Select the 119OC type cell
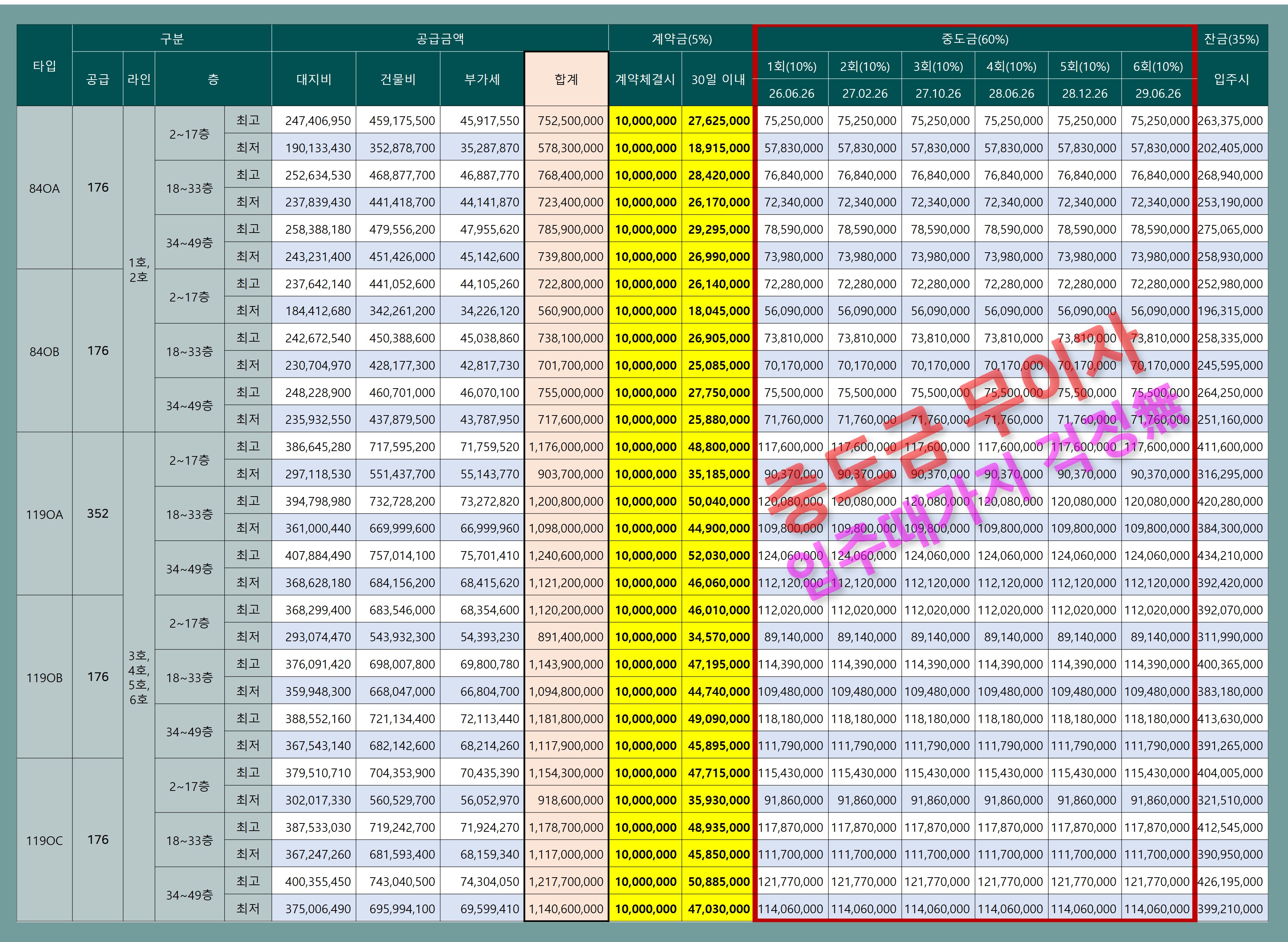Viewport: 1288px width, 942px height. 44,840
